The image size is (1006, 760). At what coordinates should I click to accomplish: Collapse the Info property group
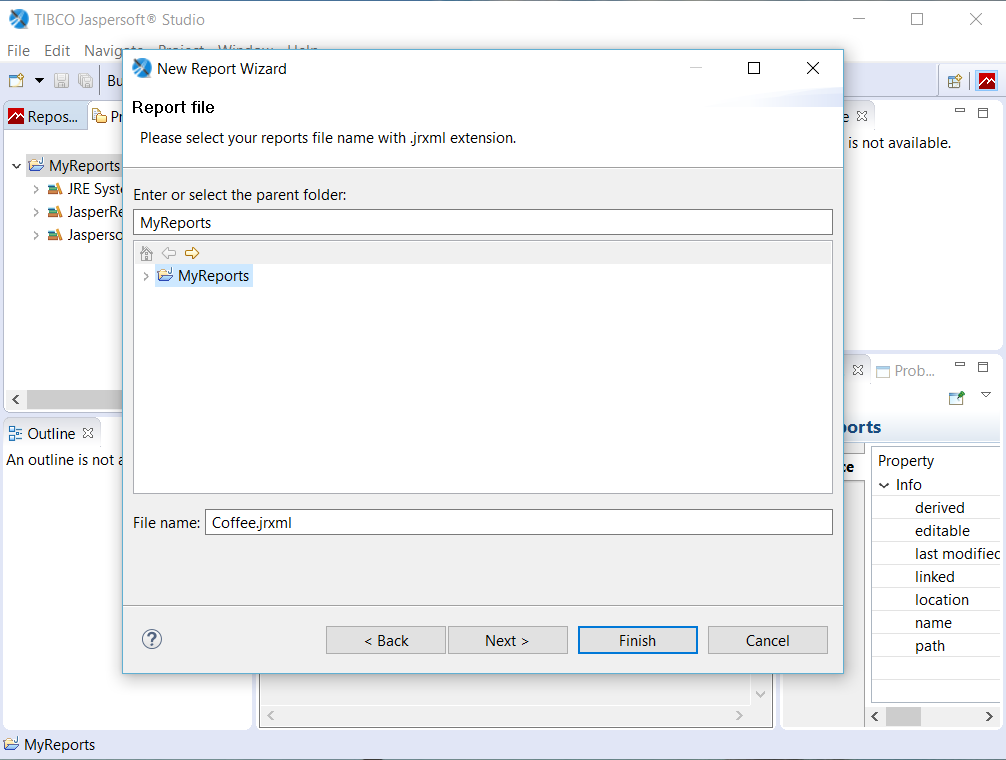click(x=884, y=486)
